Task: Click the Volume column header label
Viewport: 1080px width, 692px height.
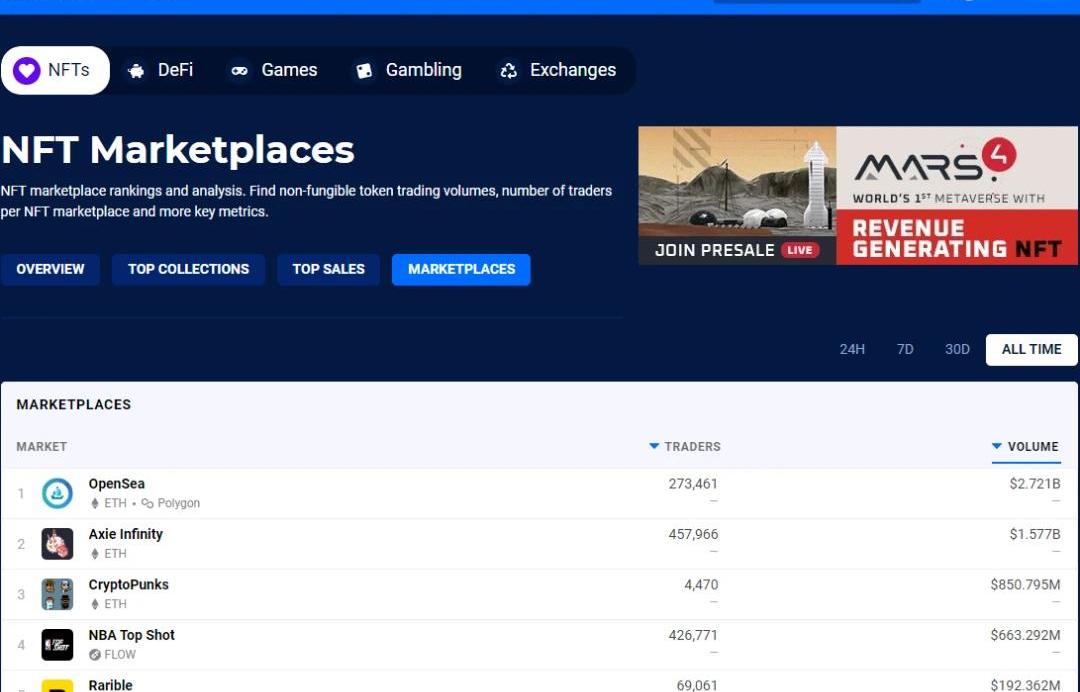Action: click(1033, 446)
